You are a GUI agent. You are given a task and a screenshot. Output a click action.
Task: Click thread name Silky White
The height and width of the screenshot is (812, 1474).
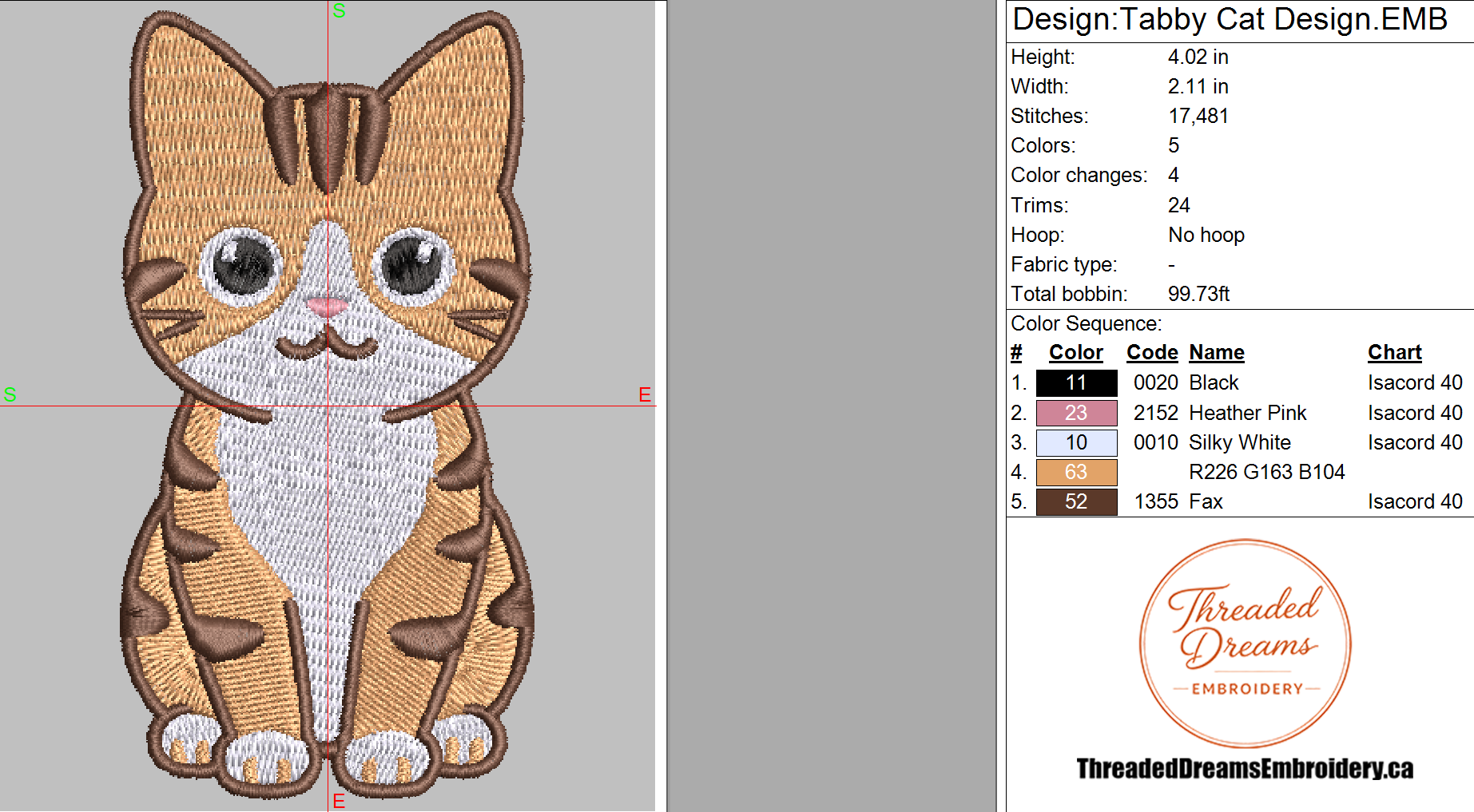[1239, 442]
